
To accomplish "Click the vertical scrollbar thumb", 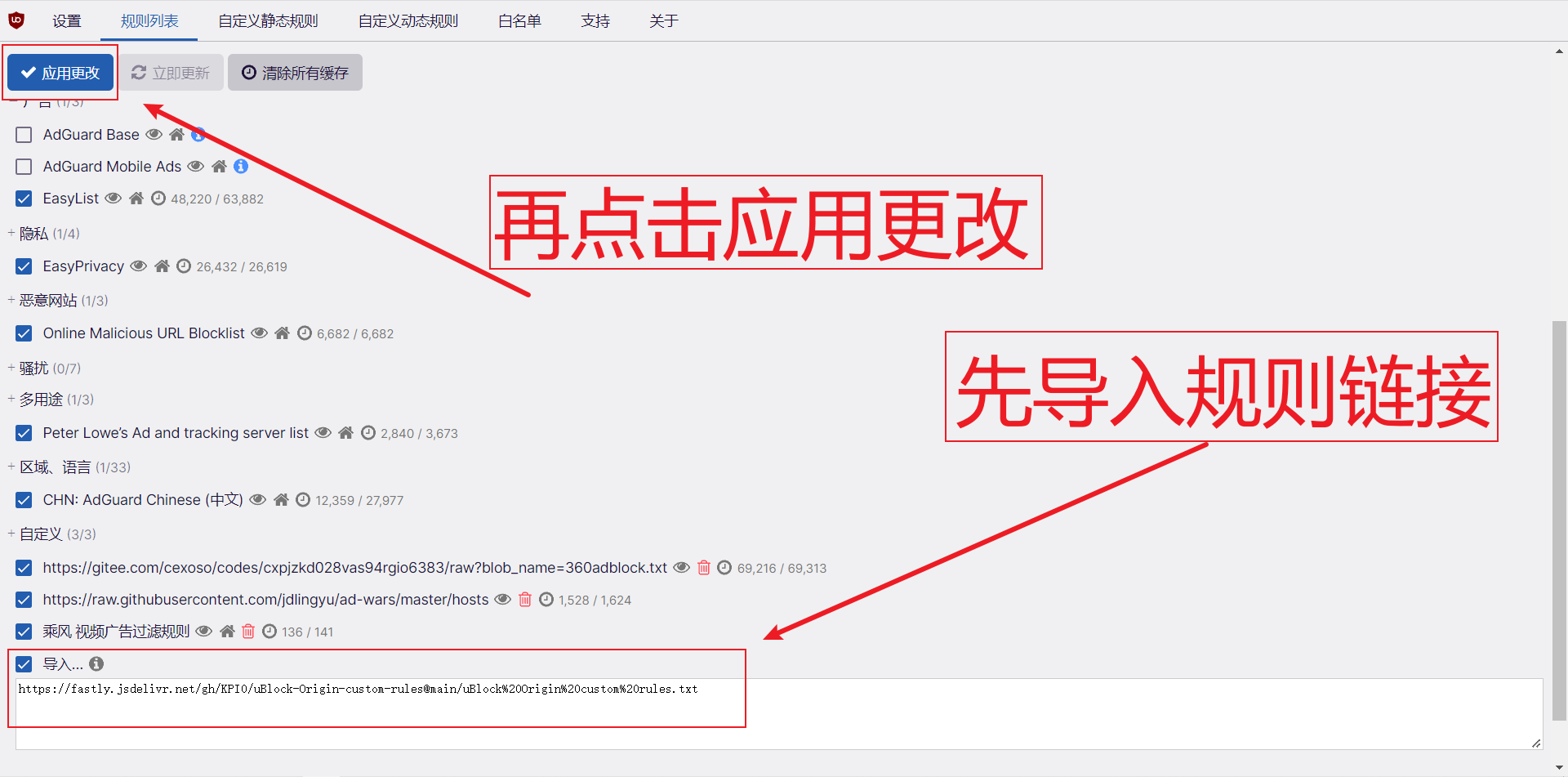I will coord(1560,520).
